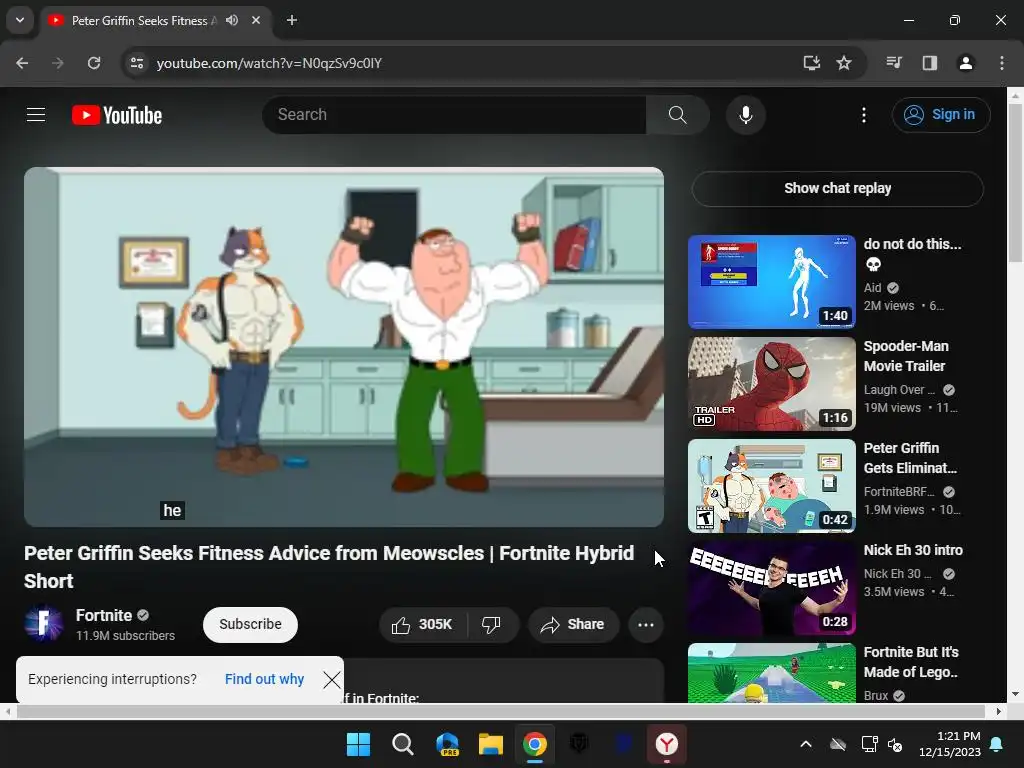Open a new browser tab
Viewport: 1024px width, 768px height.
(x=292, y=20)
